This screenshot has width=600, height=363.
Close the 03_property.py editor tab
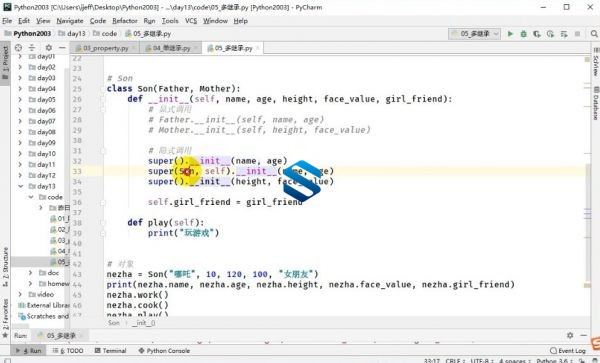[134, 48]
